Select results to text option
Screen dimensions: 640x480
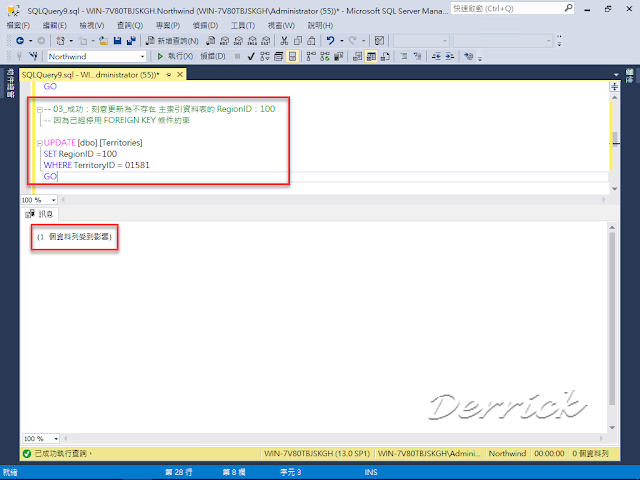[358, 56]
